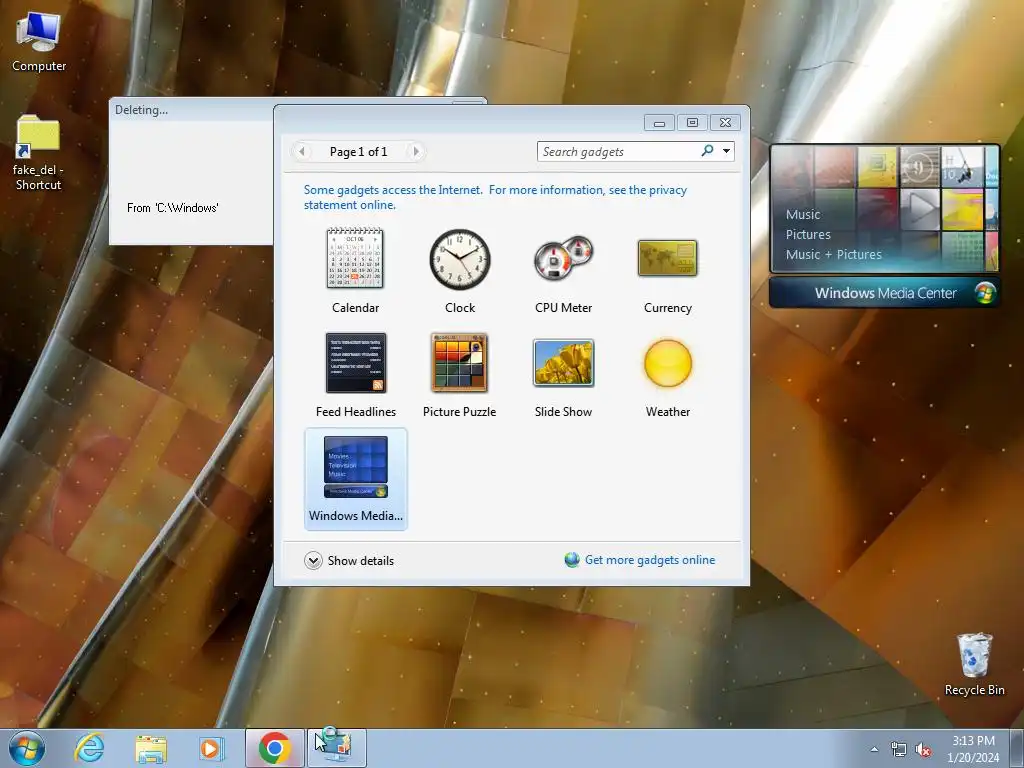The width and height of the screenshot is (1024, 768).
Task: Show hidden tray icons arrow
Action: point(874,749)
